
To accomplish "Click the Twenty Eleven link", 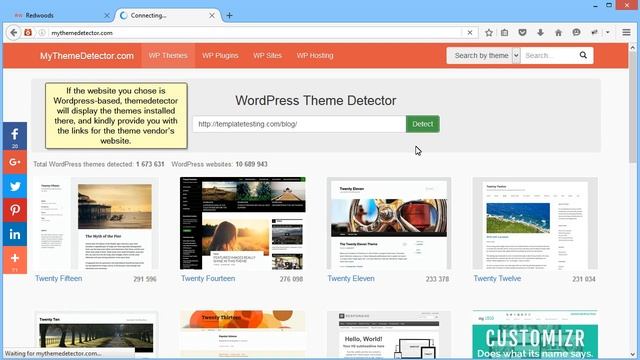I will click(x=351, y=278).
